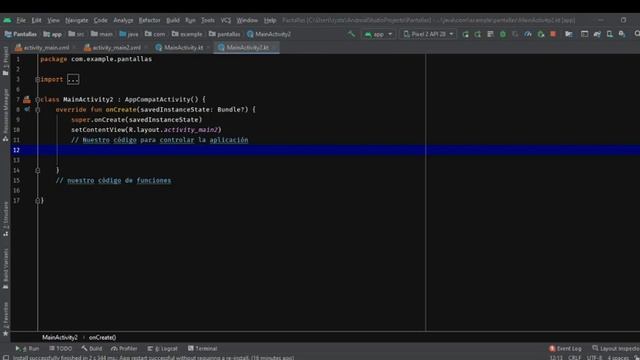Open the Build Variants side tool window

5,269
